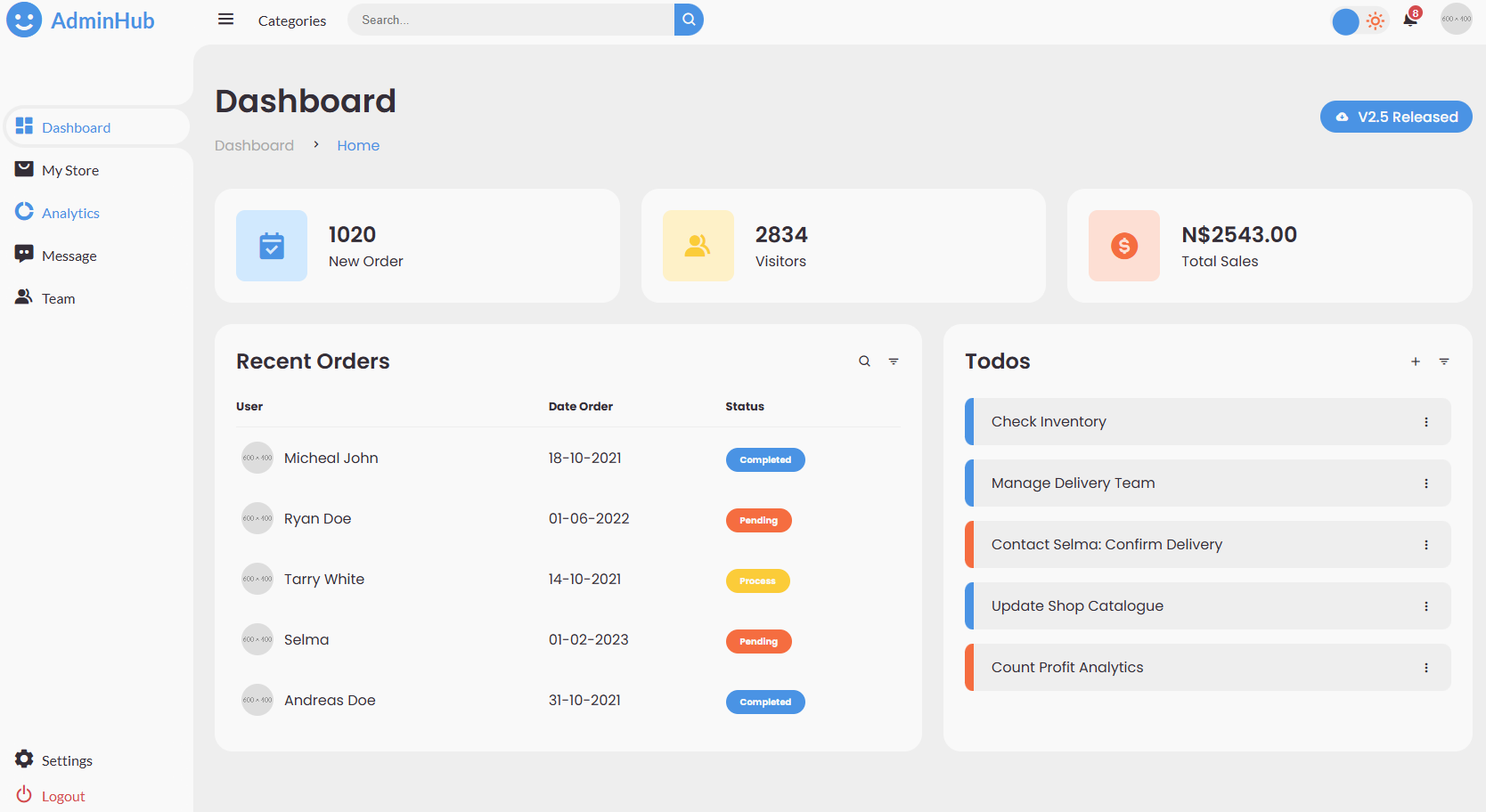This screenshot has height=812, width=1486.
Task: Open the Message sidebar item
Action: (69, 256)
